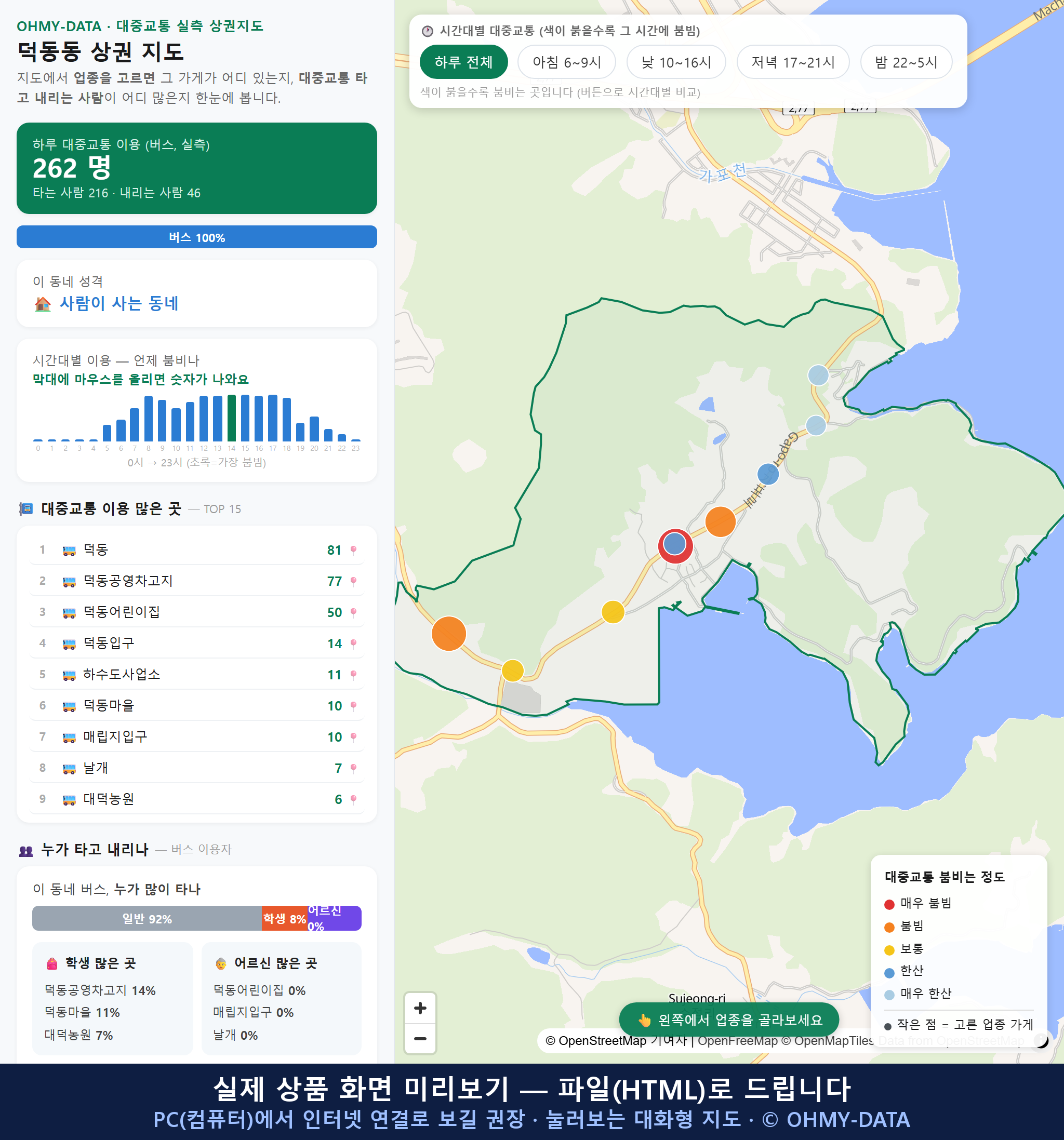
Task: Select the 하수도사업소 stop row
Action: 197,674
